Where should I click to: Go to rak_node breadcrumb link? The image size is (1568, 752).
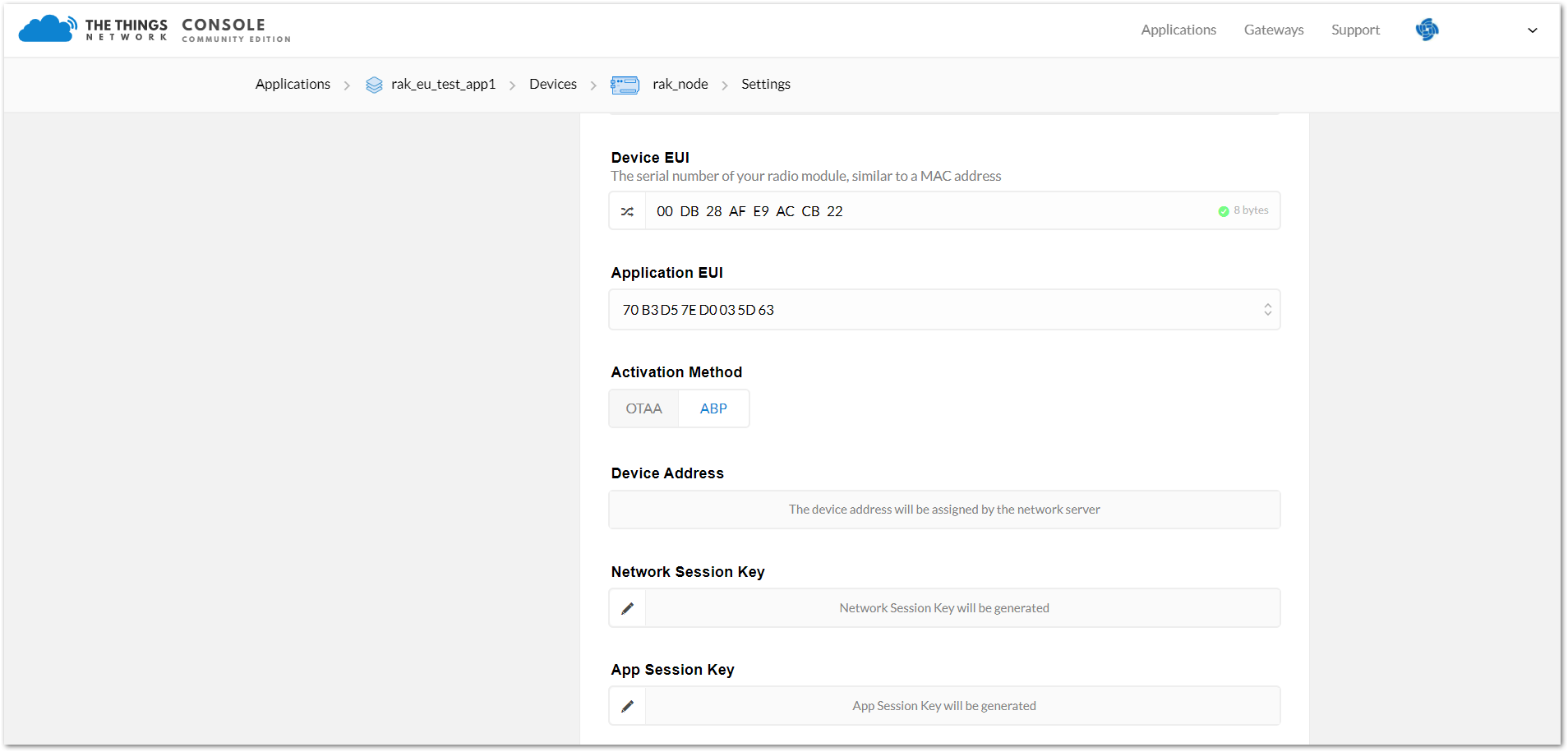click(680, 84)
